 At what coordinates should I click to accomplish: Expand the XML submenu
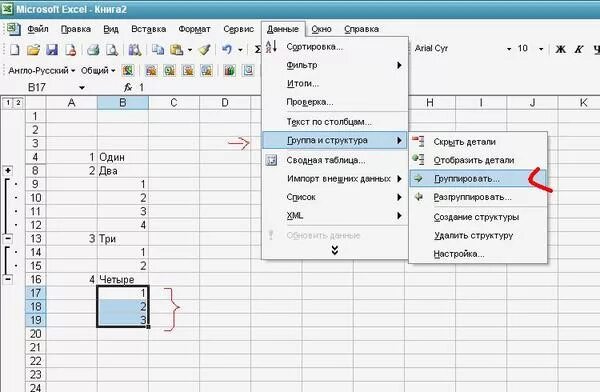click(335, 215)
